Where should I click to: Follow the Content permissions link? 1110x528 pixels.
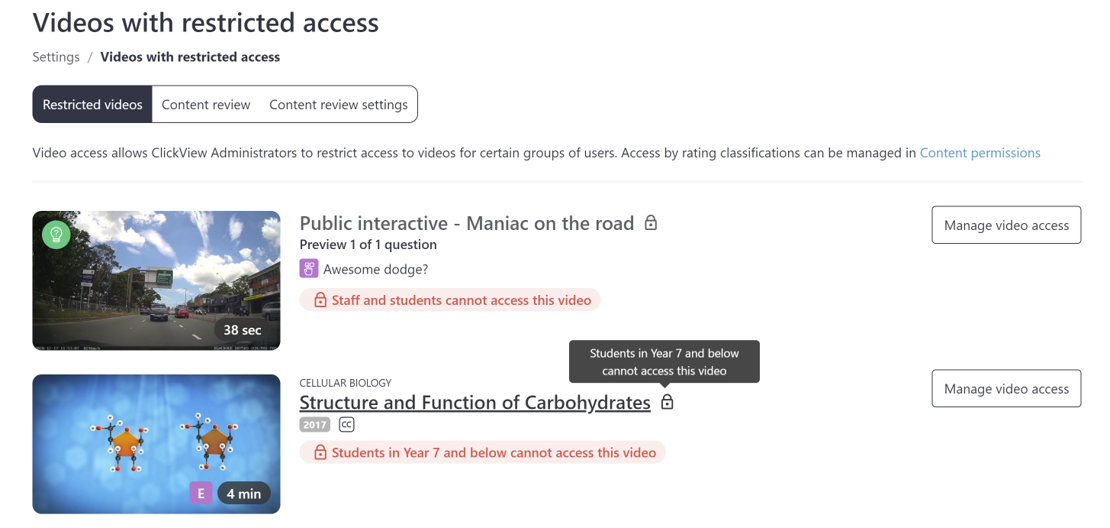coord(980,153)
